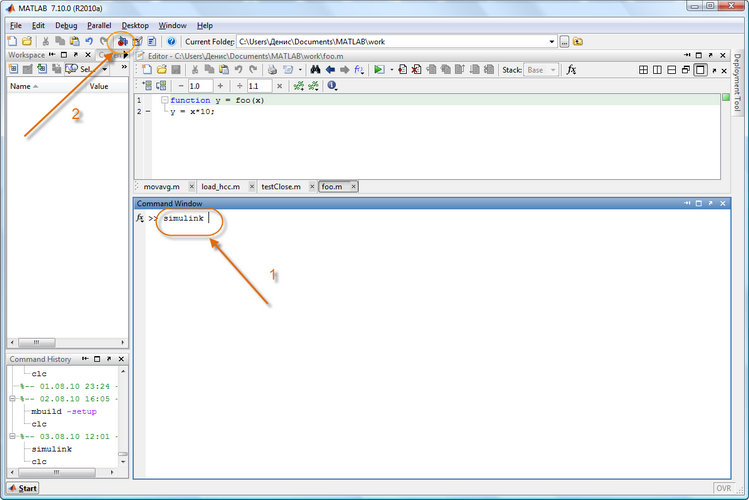Split Editor top and bottom

click(672, 70)
